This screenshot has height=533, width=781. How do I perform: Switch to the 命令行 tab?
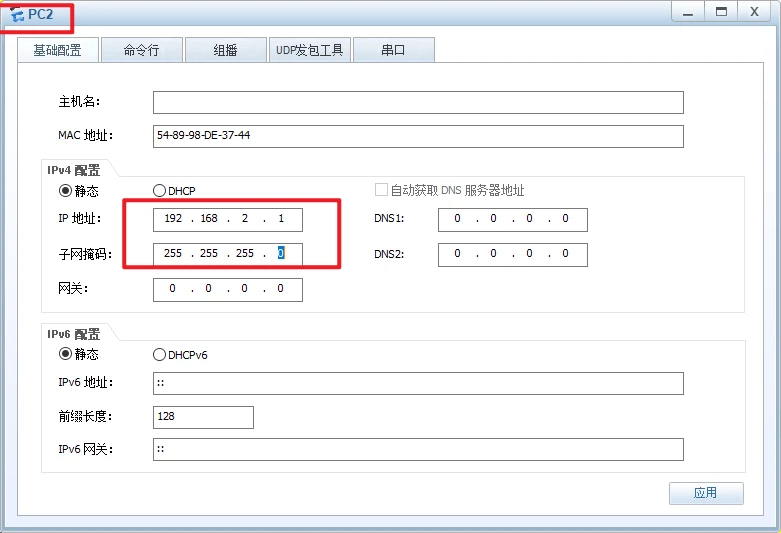(141, 50)
